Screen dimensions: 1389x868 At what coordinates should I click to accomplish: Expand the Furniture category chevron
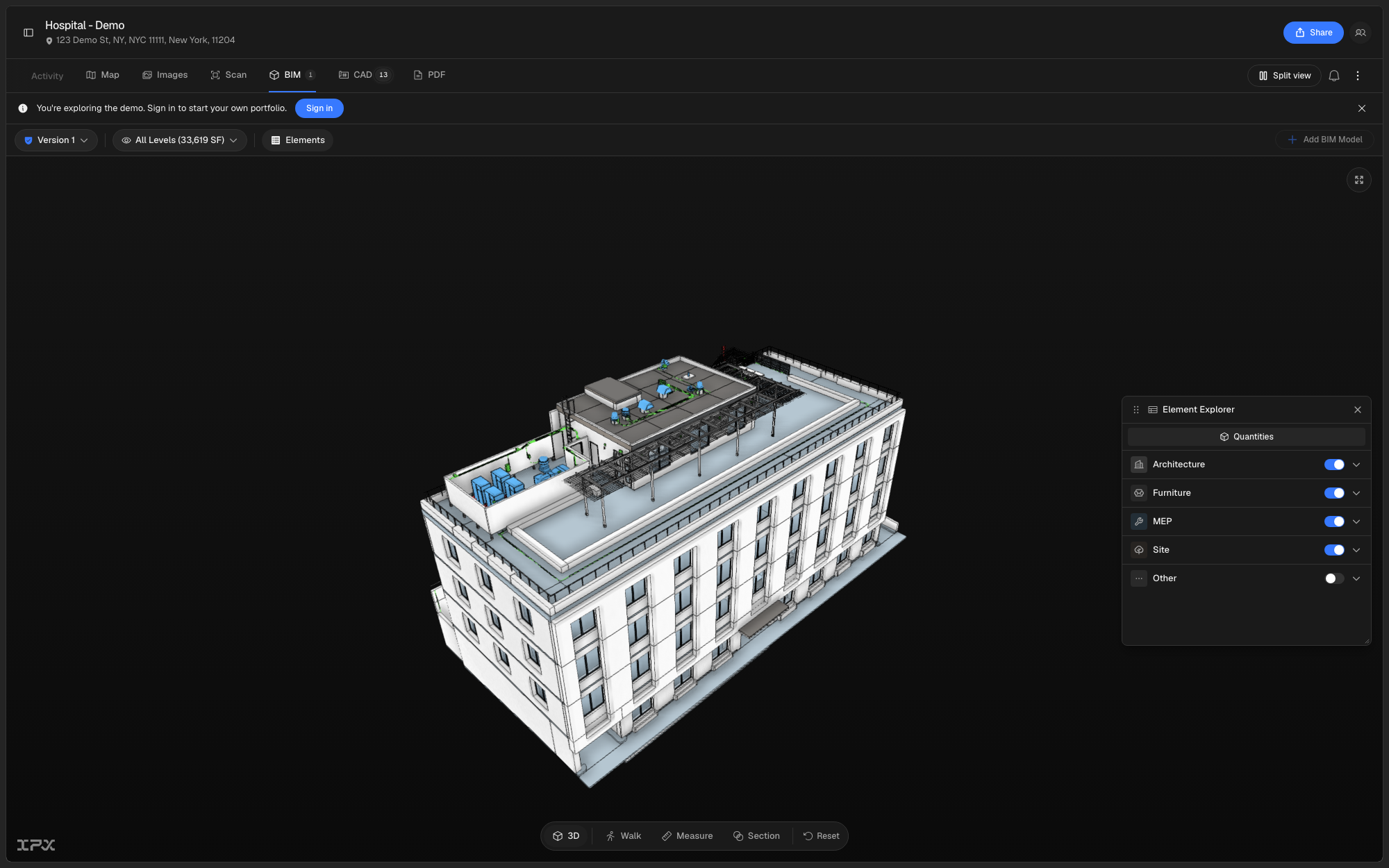pos(1356,493)
